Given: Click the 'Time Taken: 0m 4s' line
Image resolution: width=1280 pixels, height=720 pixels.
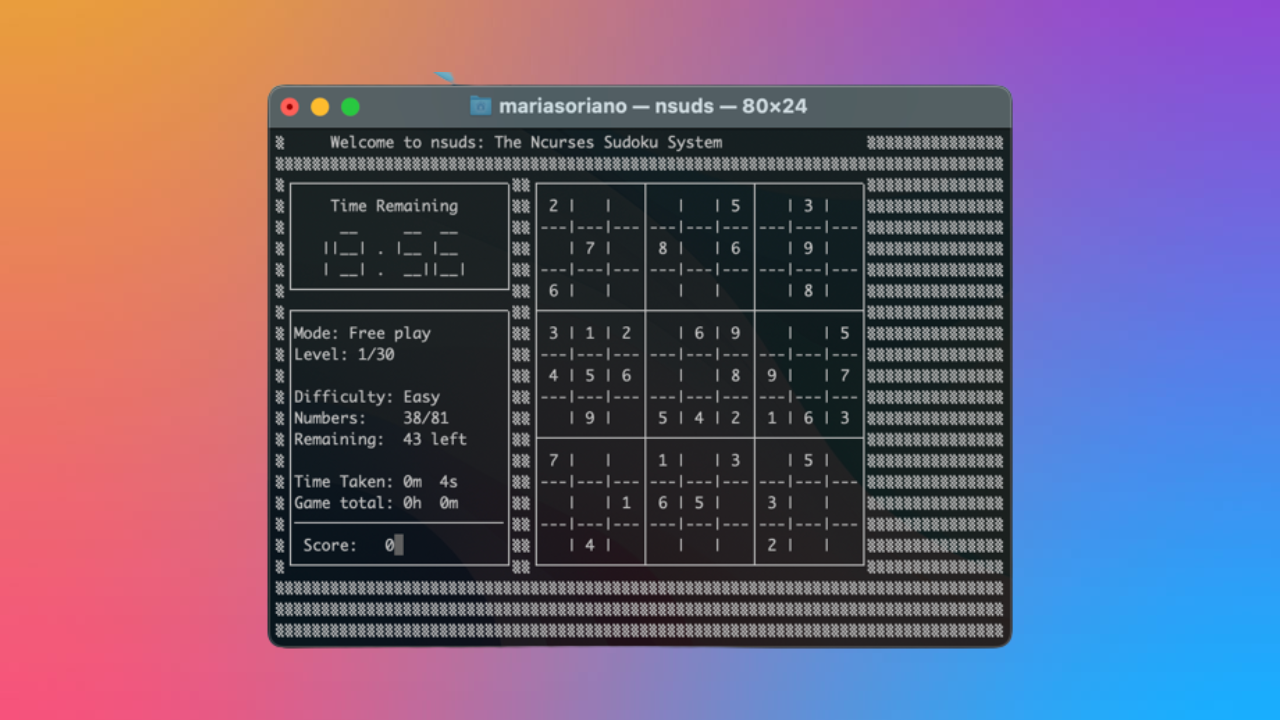Looking at the screenshot, I should tap(376, 482).
